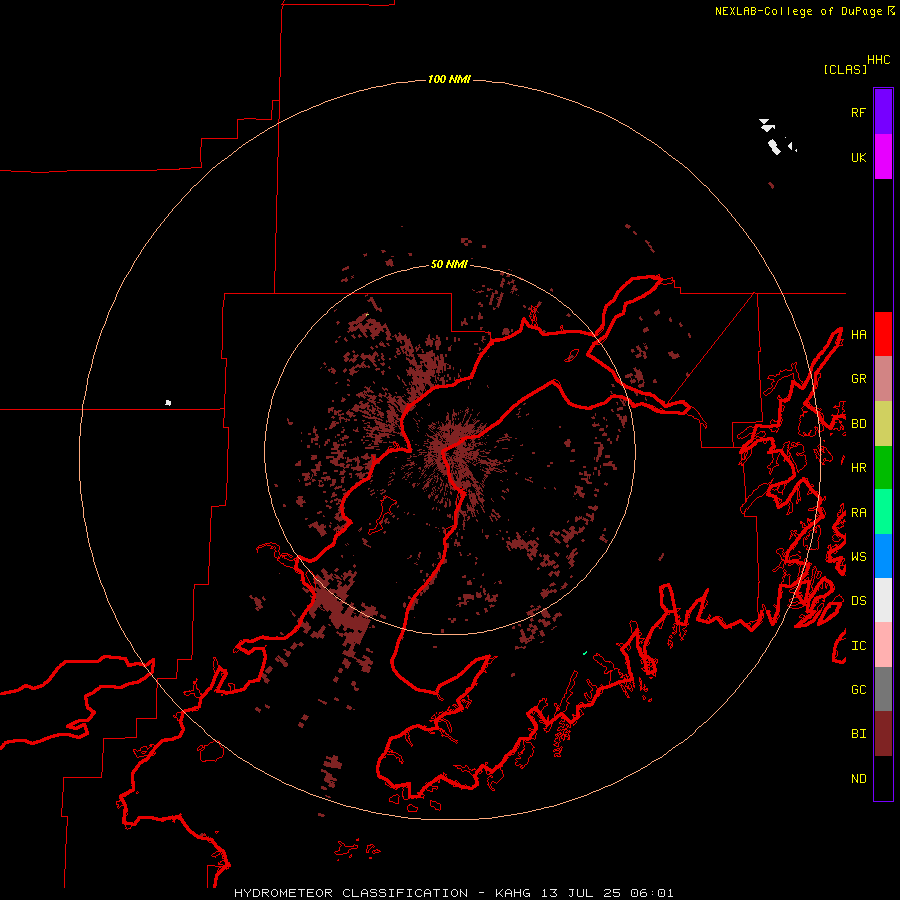Select the WS blue legend swatch
Screen dimensions: 900x900
coord(883,556)
